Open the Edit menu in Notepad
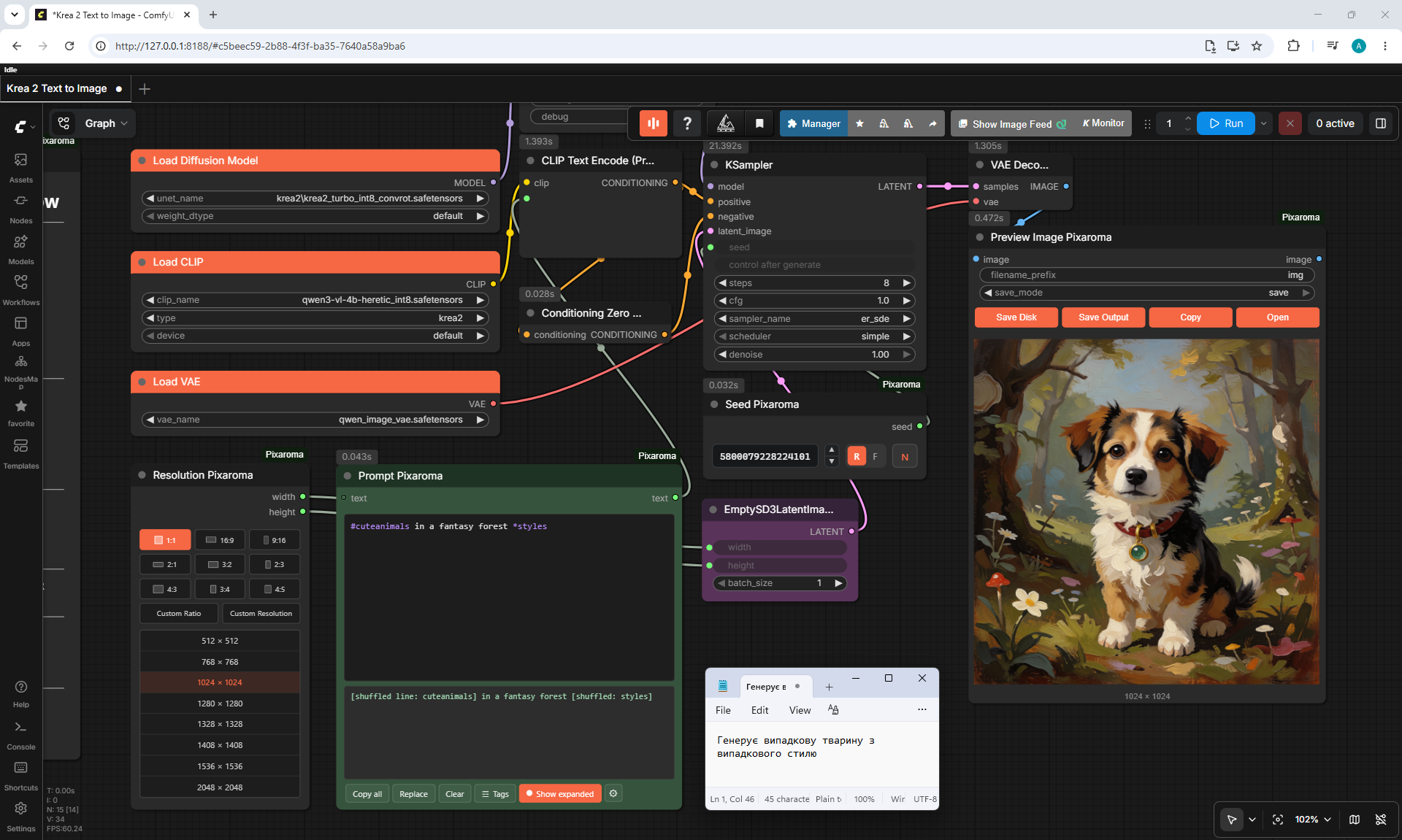 (759, 710)
